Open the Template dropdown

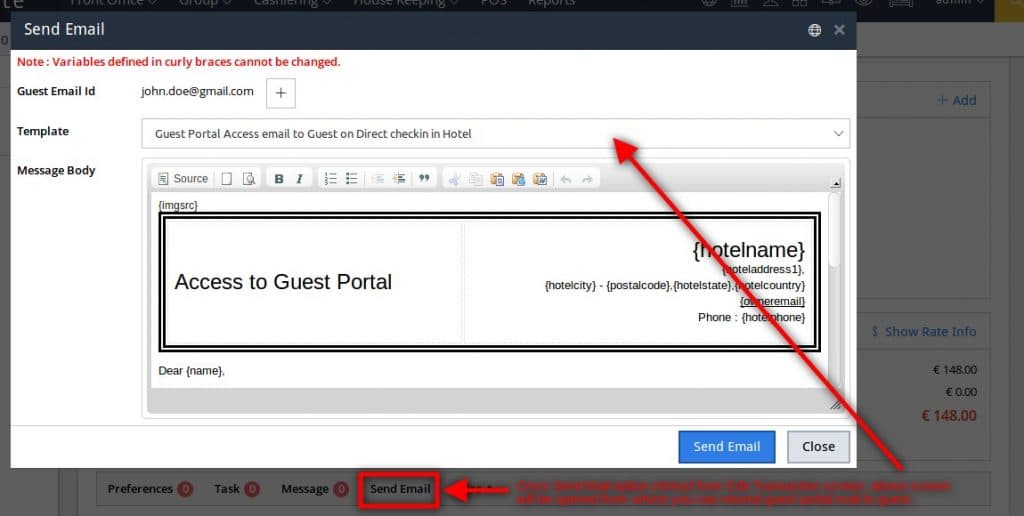click(496, 133)
